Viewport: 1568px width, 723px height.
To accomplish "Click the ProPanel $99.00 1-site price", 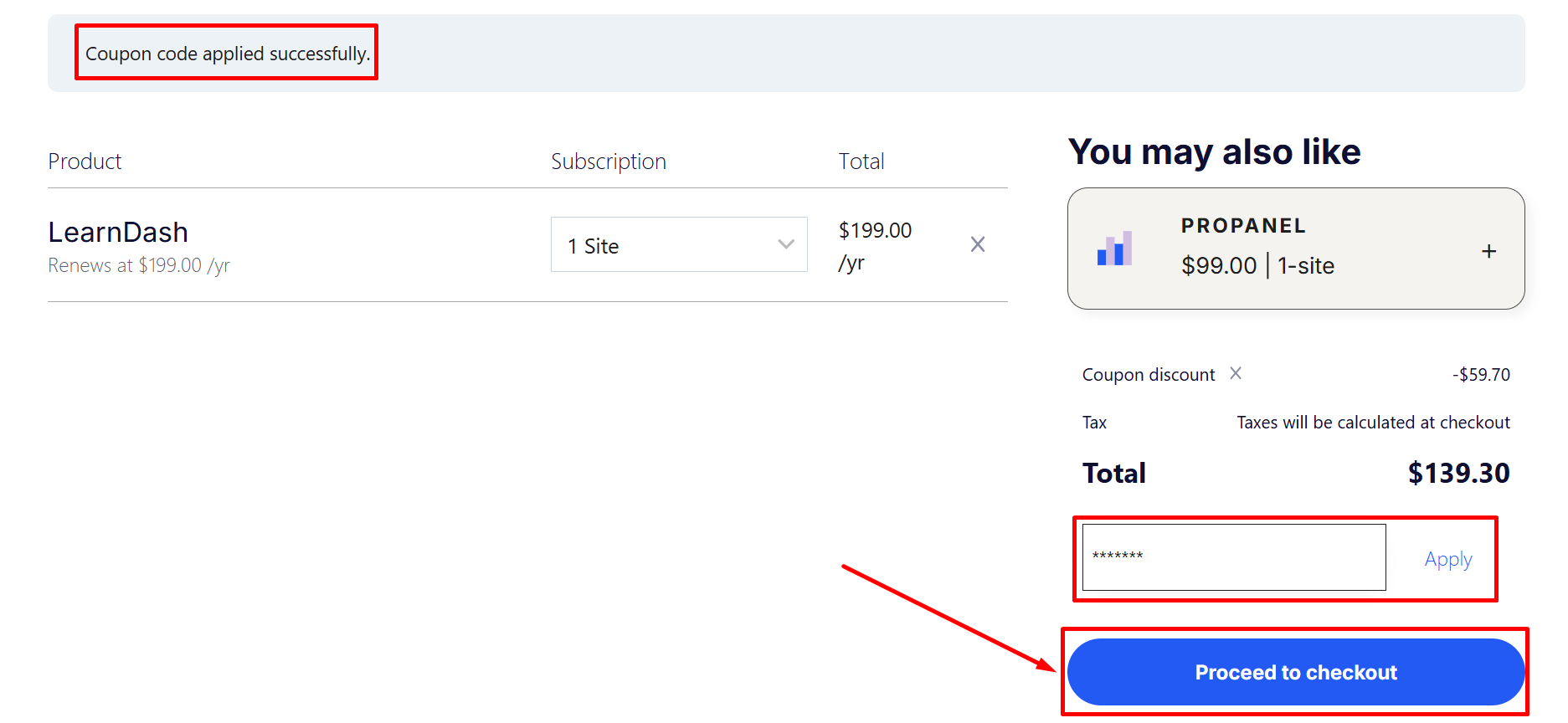I will tap(1257, 266).
